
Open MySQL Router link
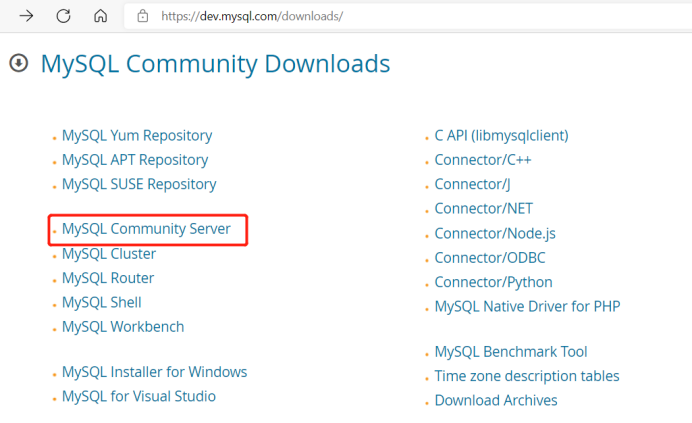(108, 278)
